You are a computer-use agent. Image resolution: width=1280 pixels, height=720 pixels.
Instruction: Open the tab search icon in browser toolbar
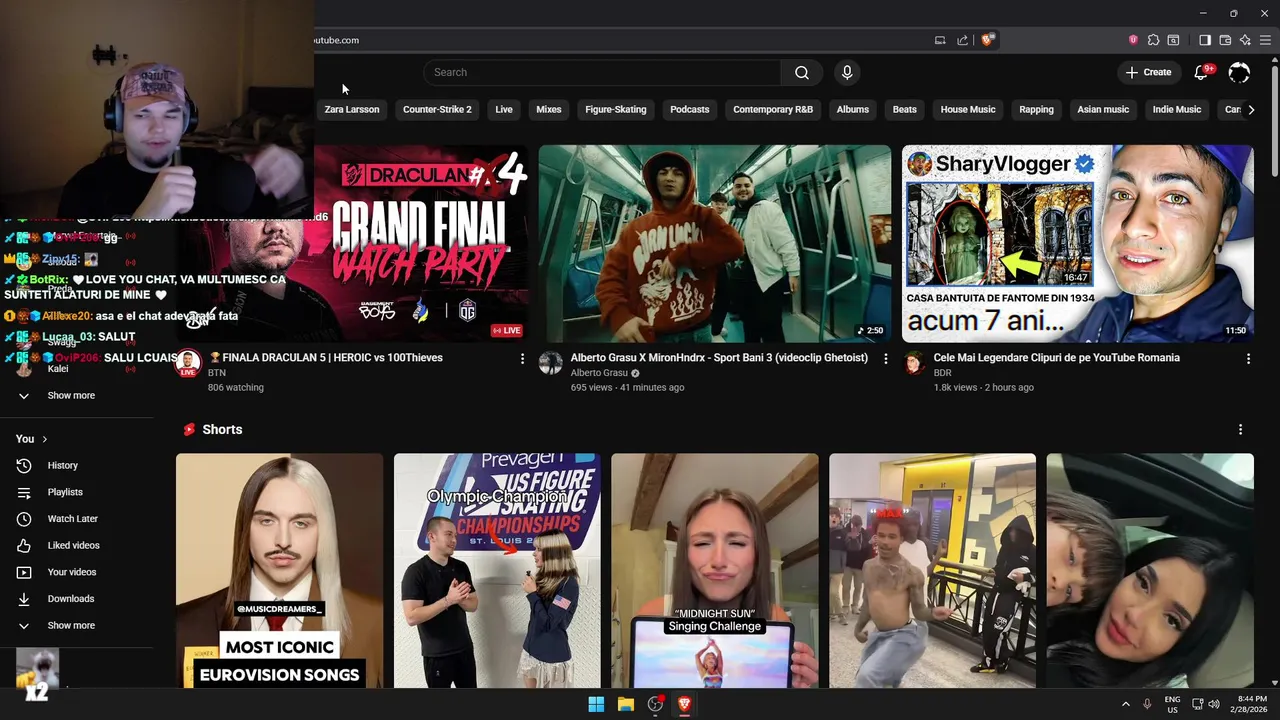(x=1173, y=40)
